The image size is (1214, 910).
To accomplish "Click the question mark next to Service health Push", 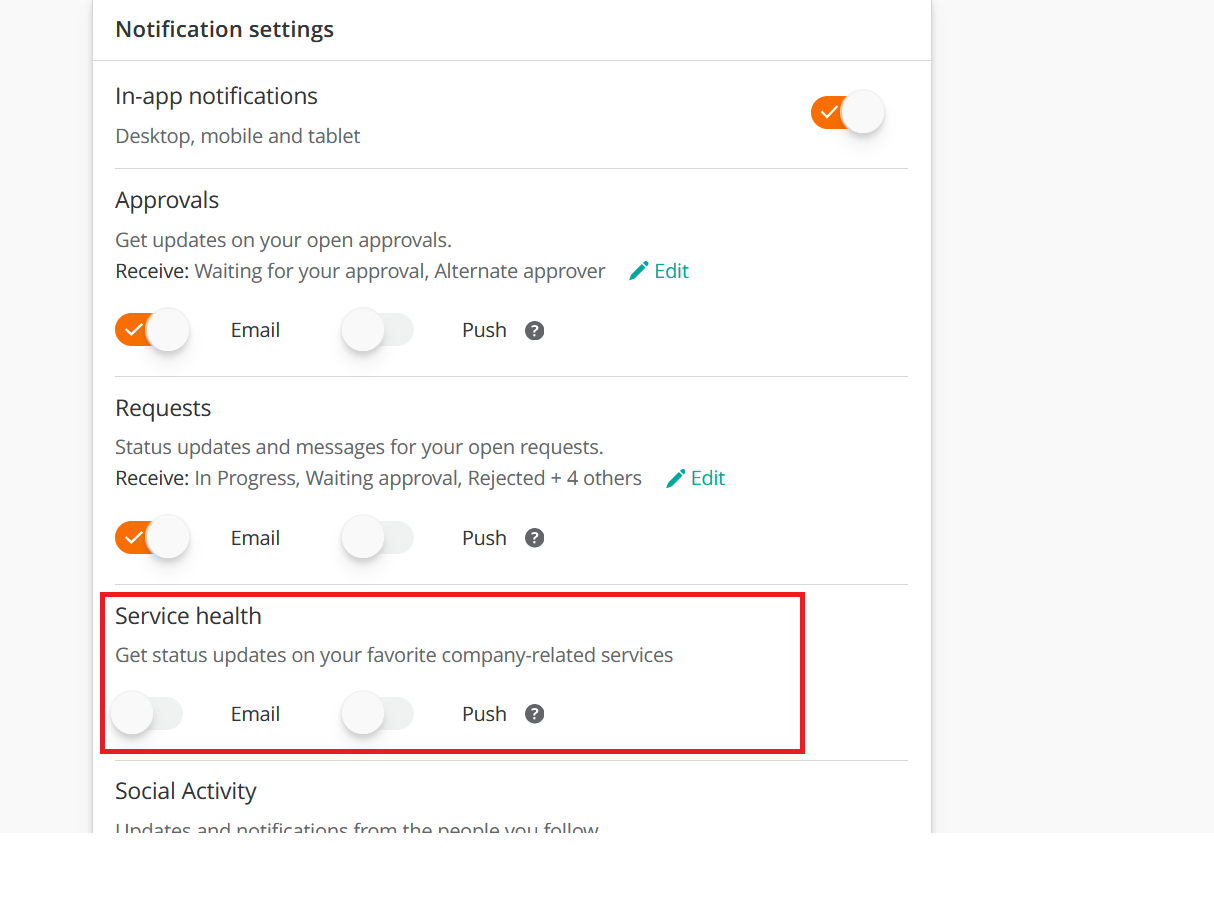I will click(534, 714).
